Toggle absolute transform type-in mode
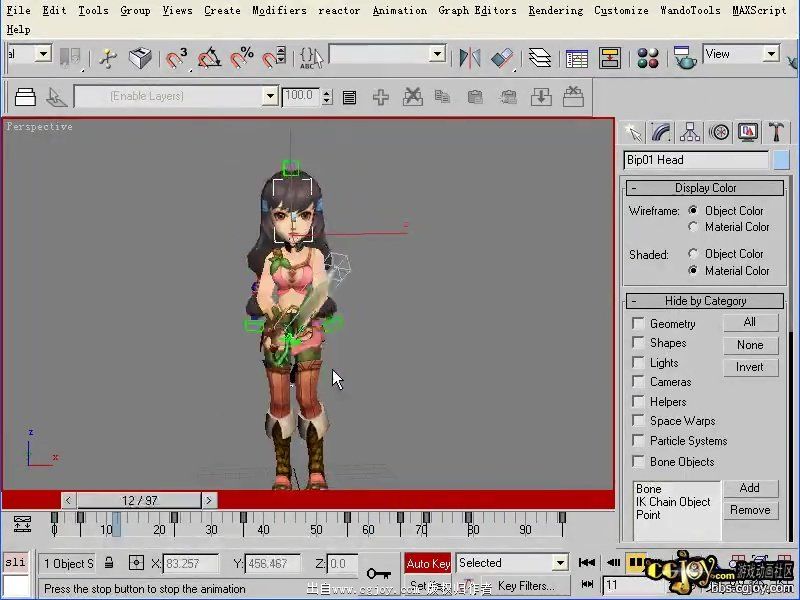 point(136,563)
